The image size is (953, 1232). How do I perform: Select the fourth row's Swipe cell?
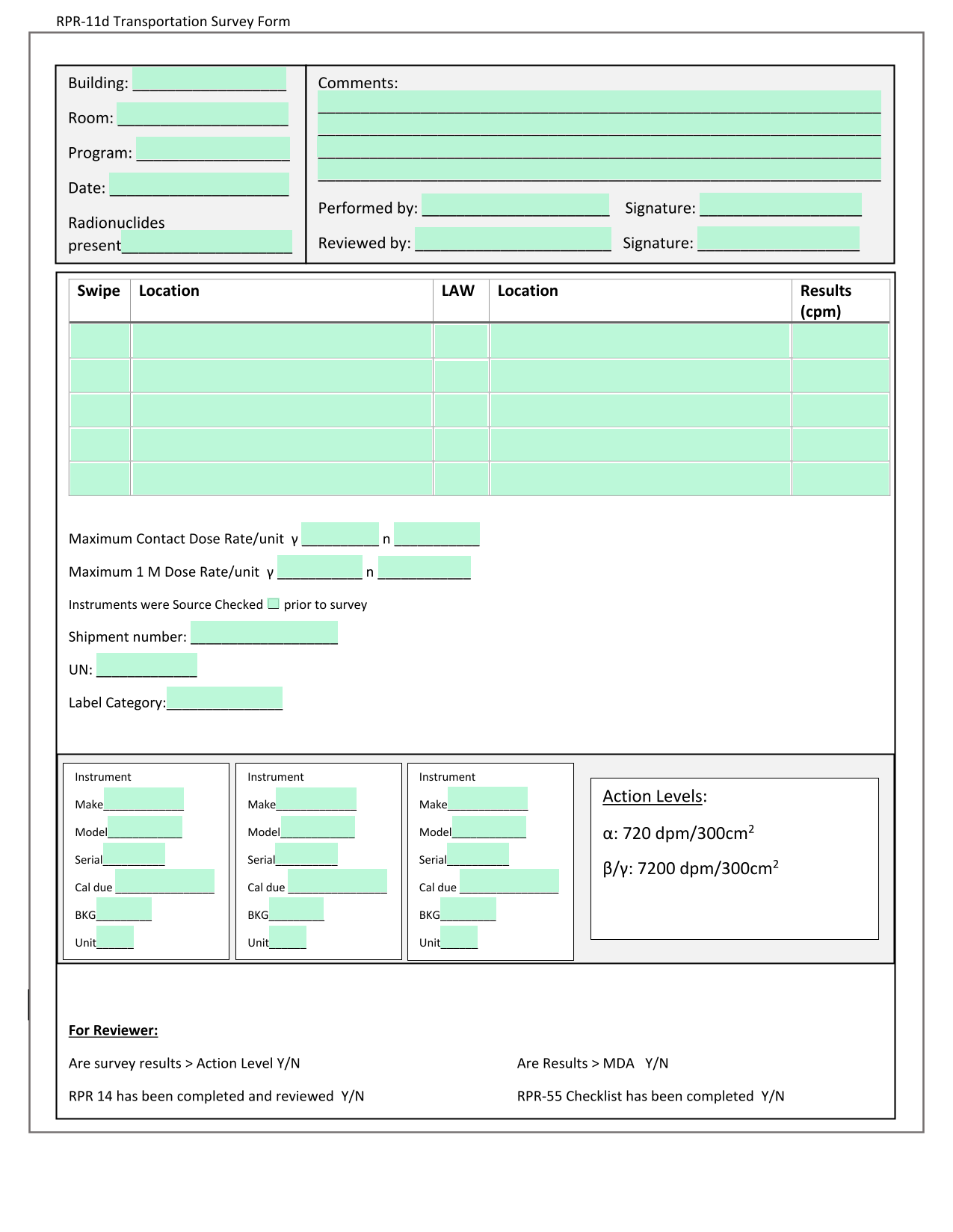click(100, 445)
